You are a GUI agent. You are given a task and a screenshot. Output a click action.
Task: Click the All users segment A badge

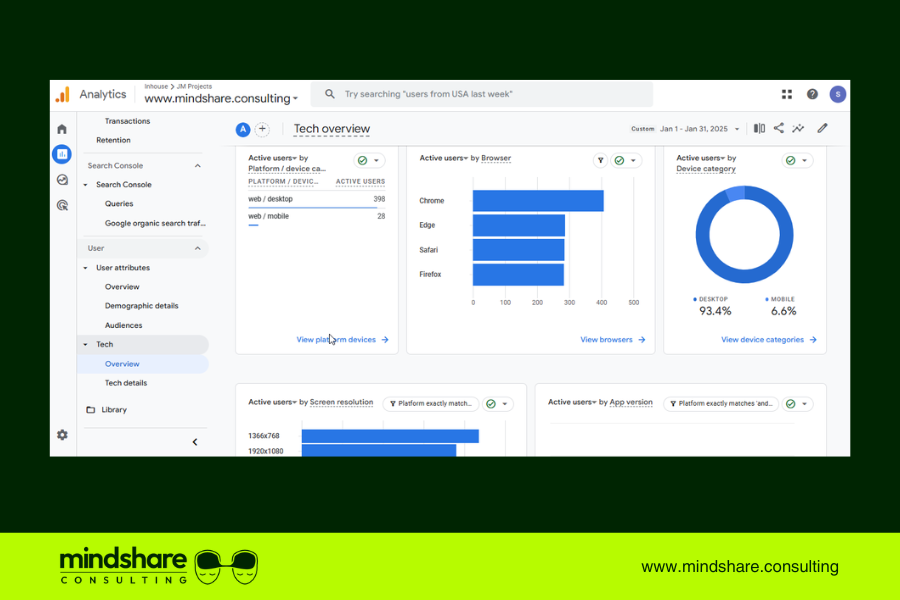pyautogui.click(x=243, y=129)
